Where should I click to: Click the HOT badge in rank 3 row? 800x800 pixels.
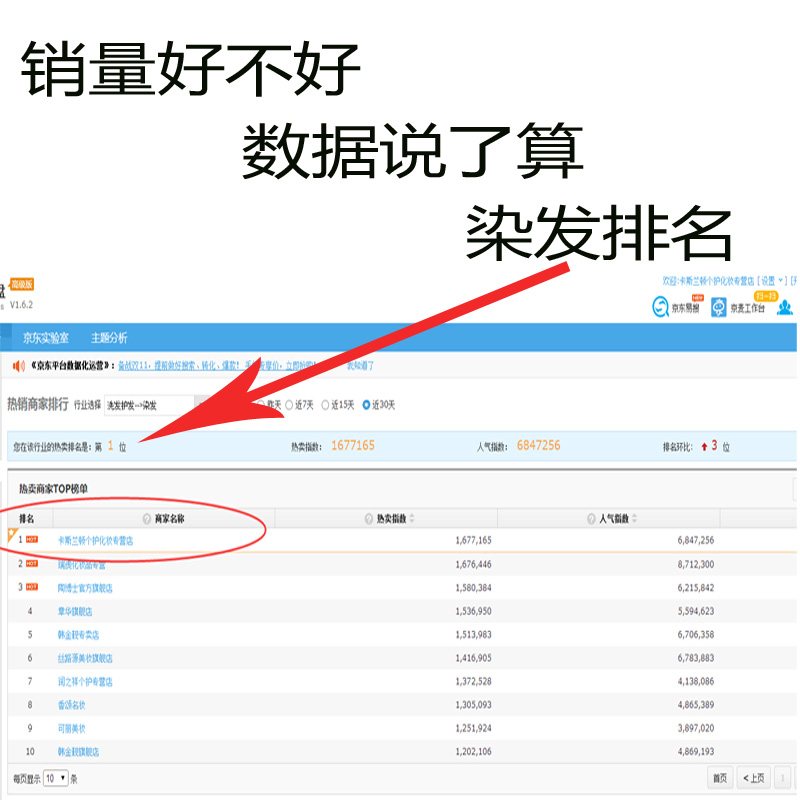tap(32, 587)
